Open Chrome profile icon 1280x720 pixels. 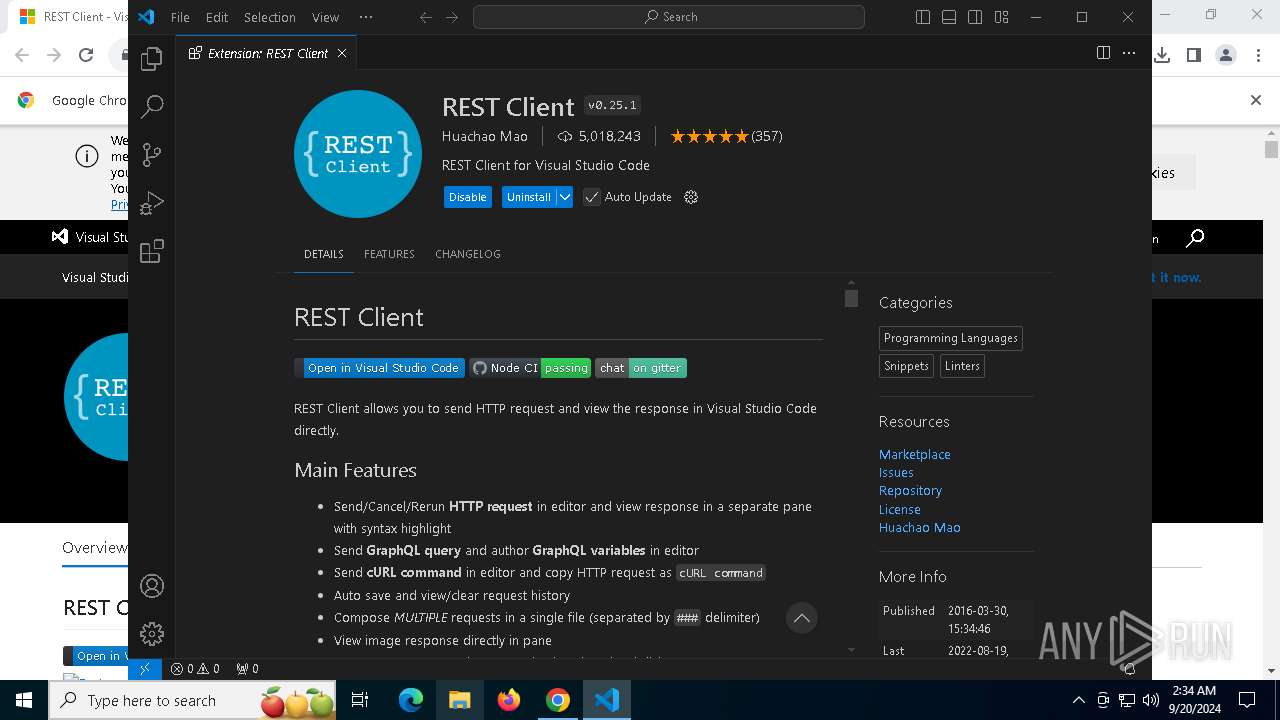tap(1226, 55)
